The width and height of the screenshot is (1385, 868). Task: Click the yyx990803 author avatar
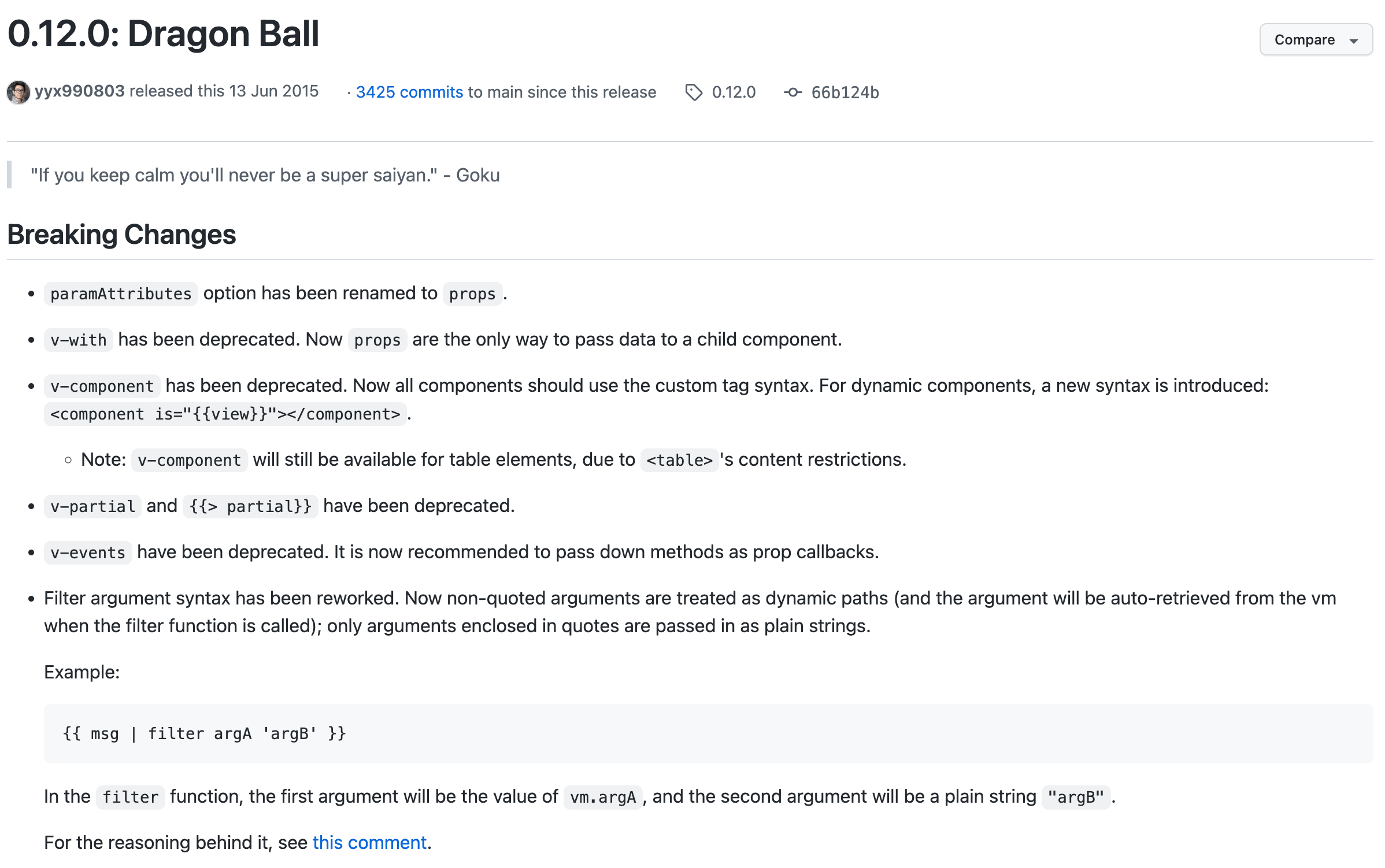18,92
